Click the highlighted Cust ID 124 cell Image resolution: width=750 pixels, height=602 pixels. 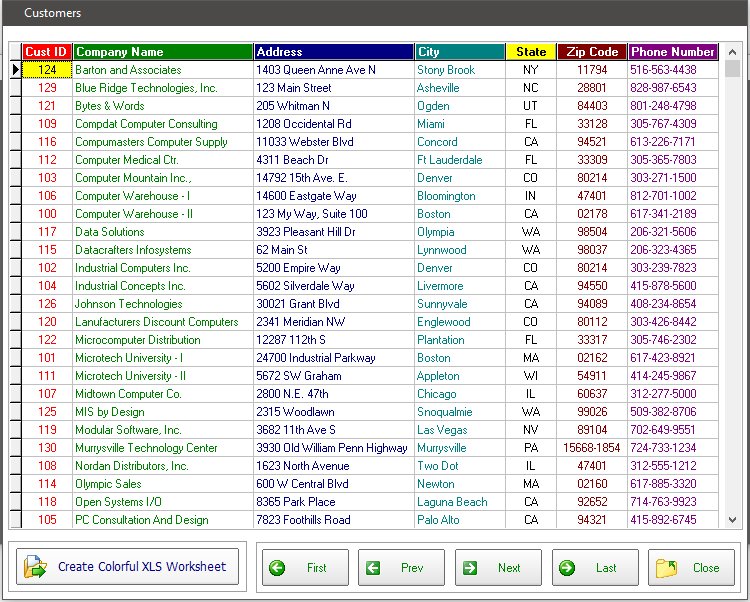tap(47, 70)
